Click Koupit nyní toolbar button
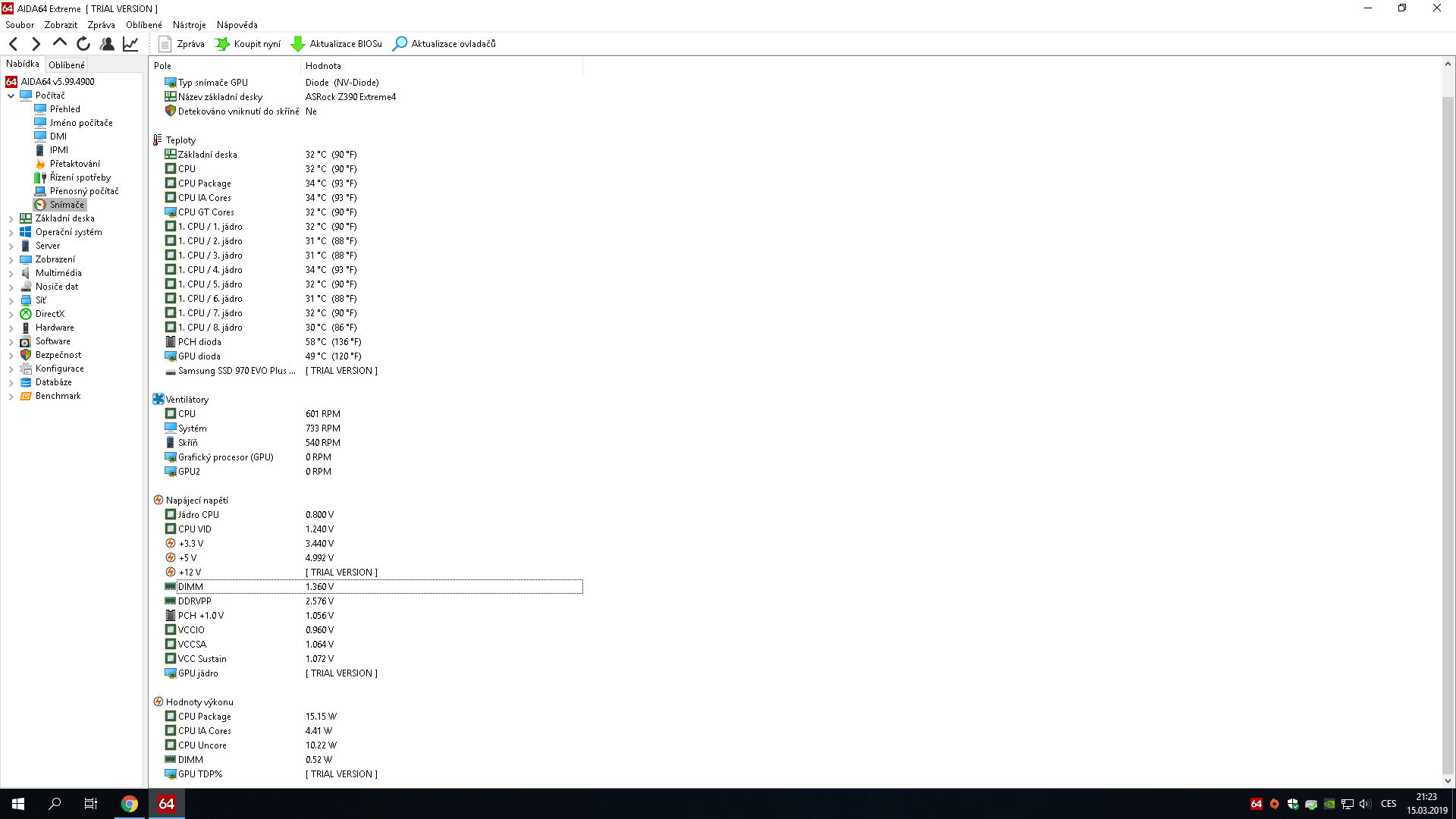This screenshot has width=1456, height=819. point(248,44)
